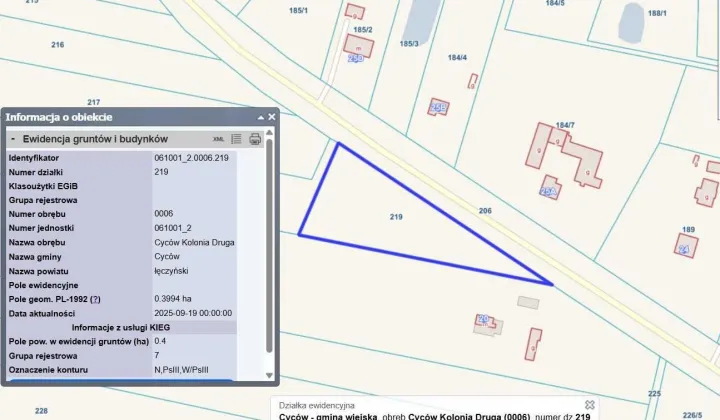Click parcel label 189 on the map
This screenshot has height=420, width=720.
pos(688,230)
